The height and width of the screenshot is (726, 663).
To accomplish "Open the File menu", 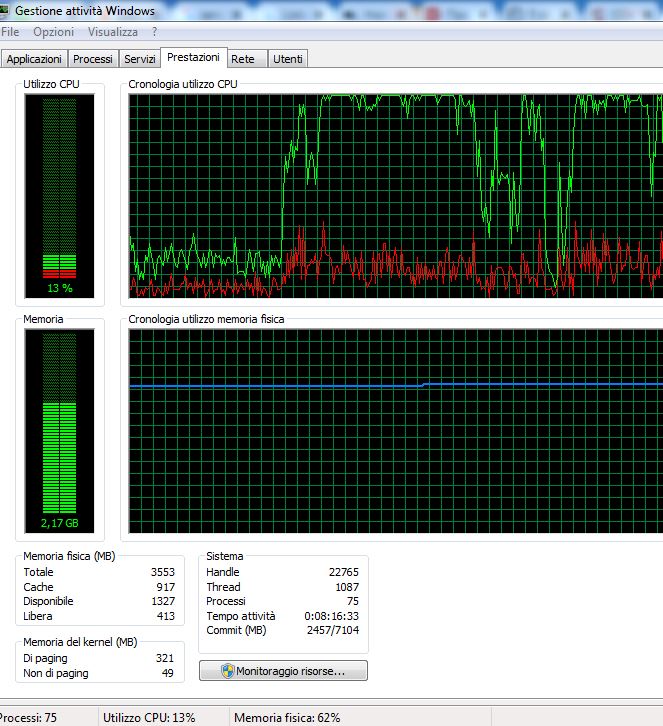I will point(10,32).
